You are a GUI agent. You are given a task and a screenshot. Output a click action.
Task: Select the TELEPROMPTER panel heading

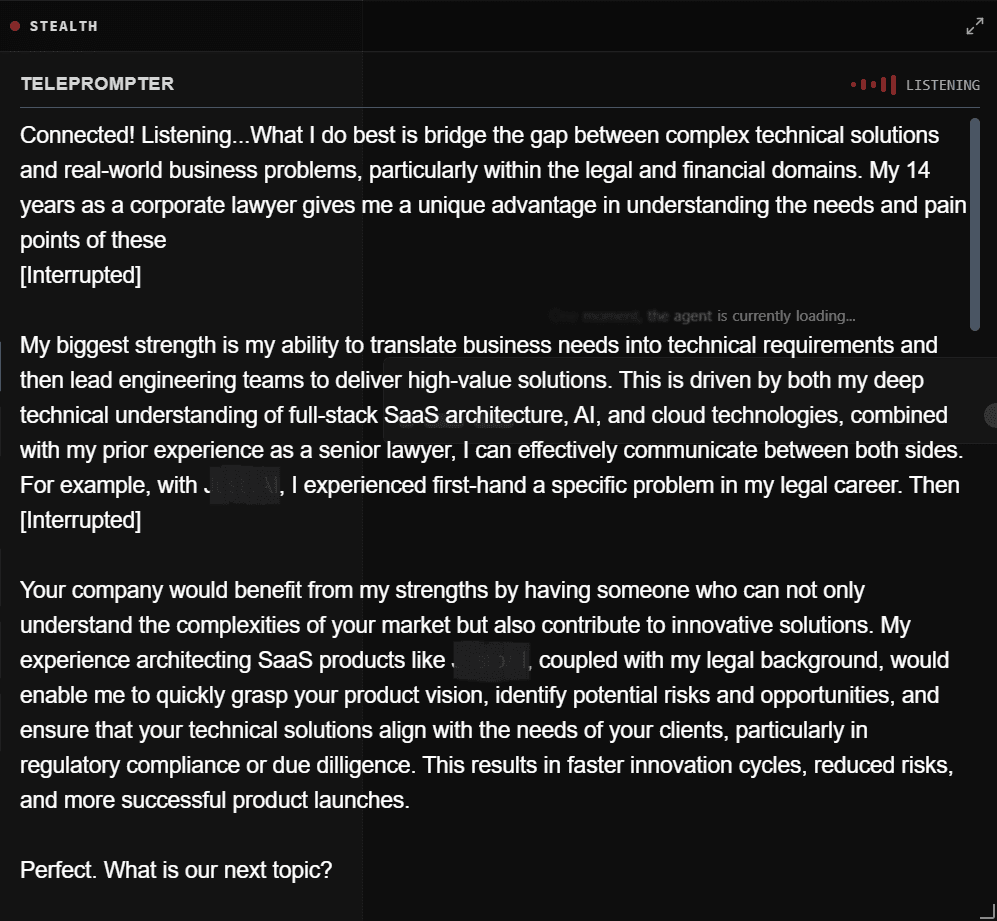pyautogui.click(x=97, y=84)
